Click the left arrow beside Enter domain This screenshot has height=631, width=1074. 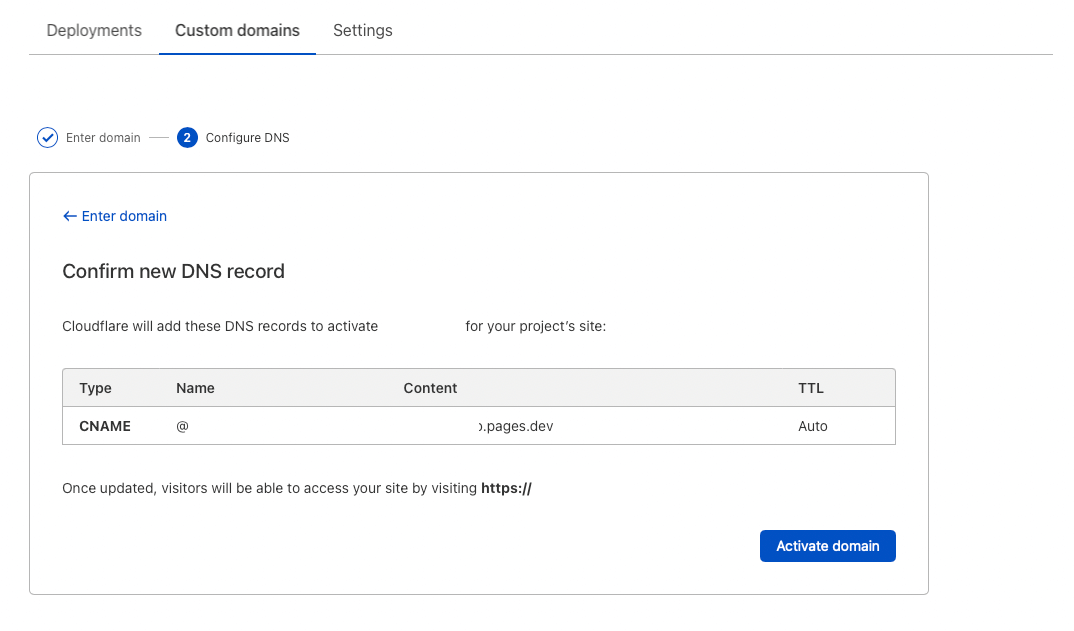tap(69, 216)
